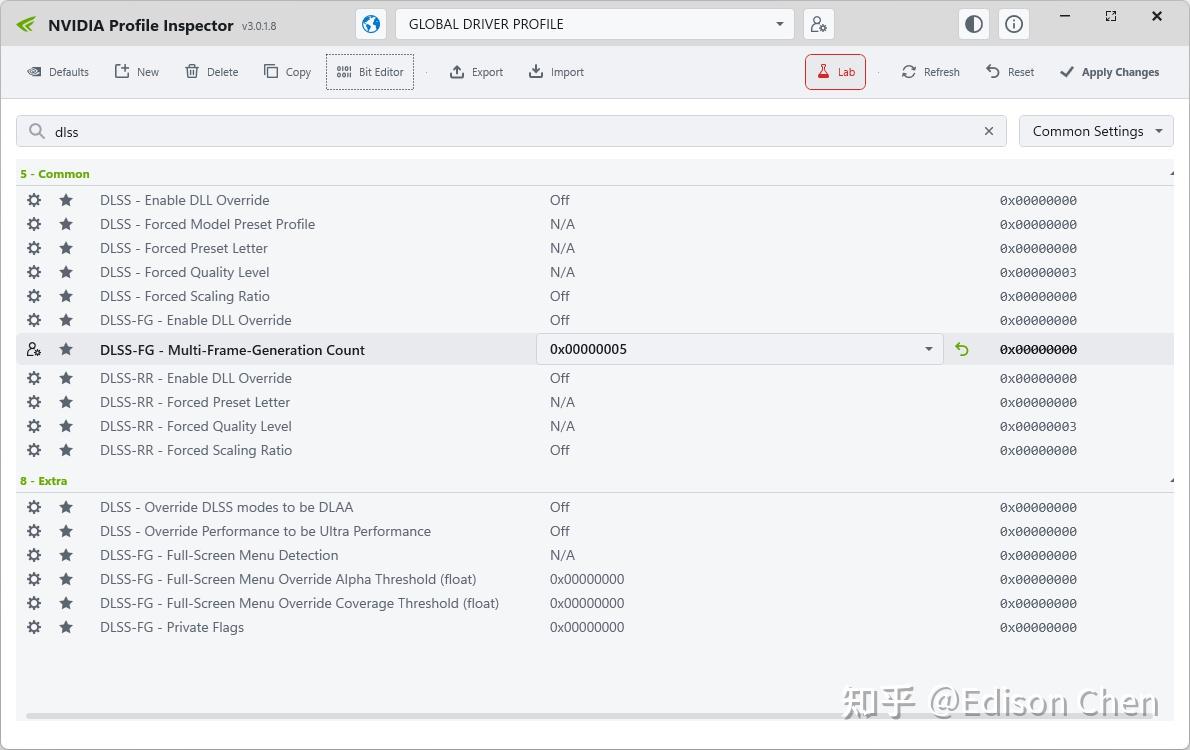The height and width of the screenshot is (750, 1190).
Task: Toggle star of DLSS-RR - Forced Scaling Ratio
Action: point(66,450)
